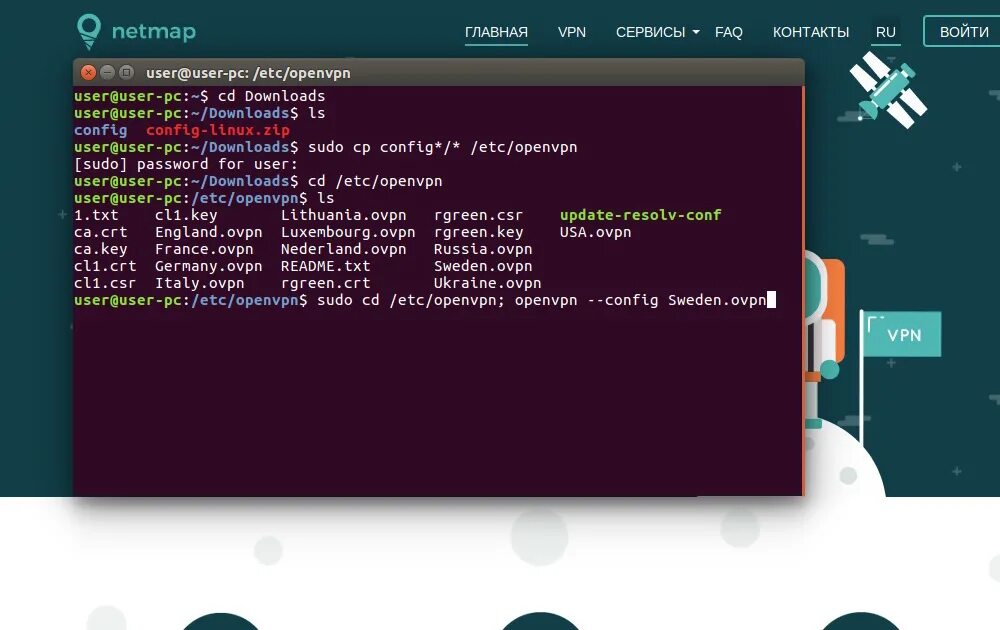Click Italy.ovpn in the listing
Screen dimensions: 1000x630
200,283
